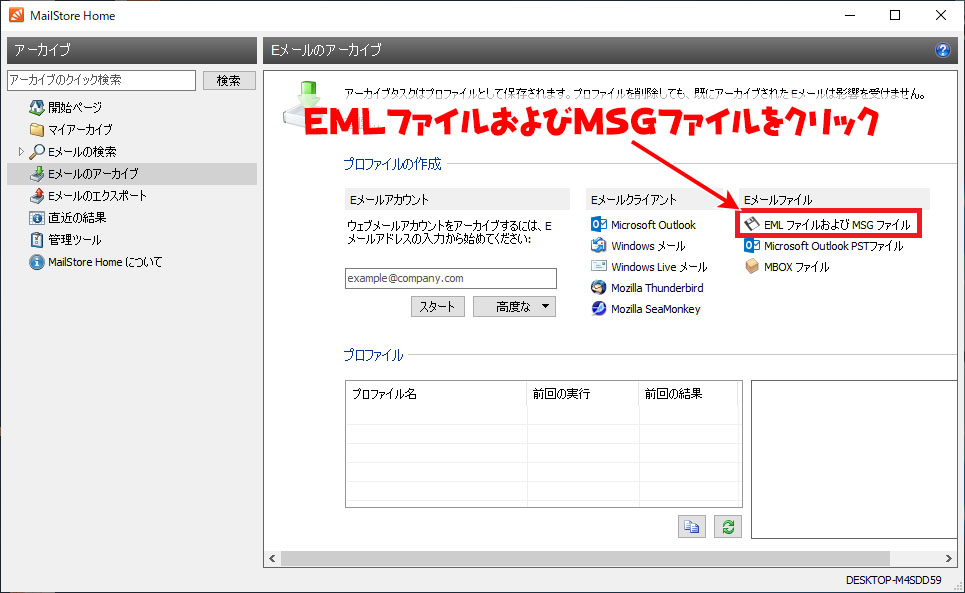Choose the Mozilla SeaMonkey link
Viewport: 965px width, 593px height.
tap(655, 309)
